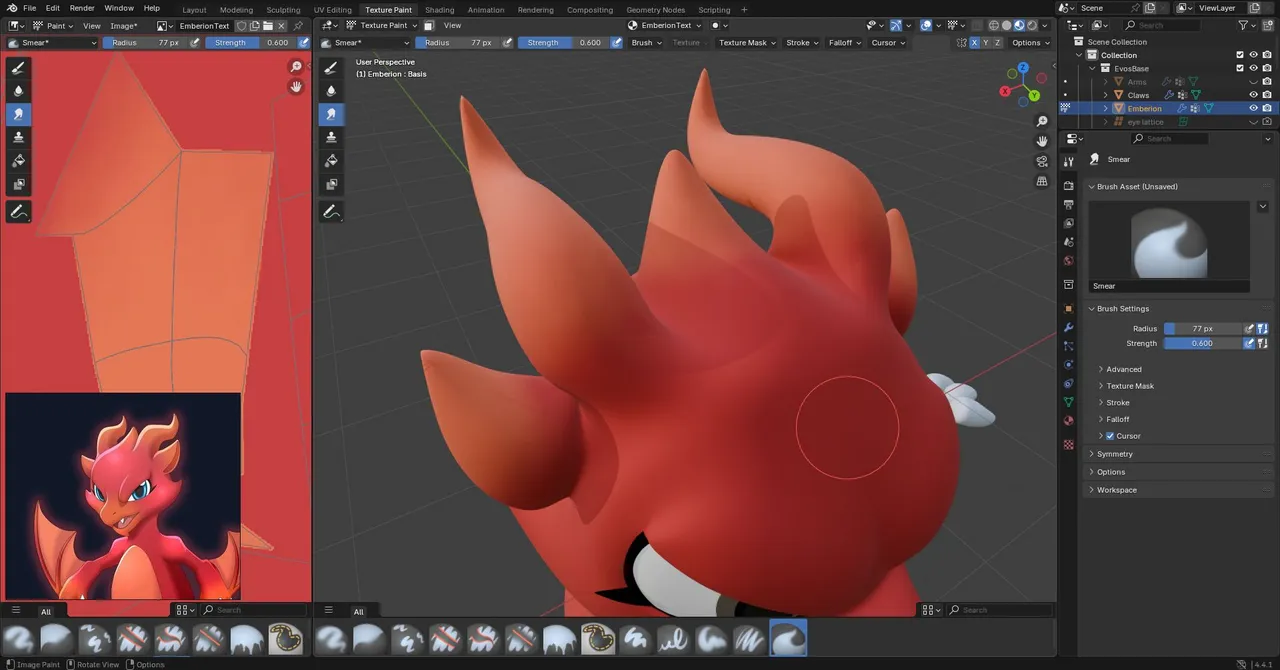Toggle Y axis symmetry button
This screenshot has height=670, width=1280.
coord(986,42)
